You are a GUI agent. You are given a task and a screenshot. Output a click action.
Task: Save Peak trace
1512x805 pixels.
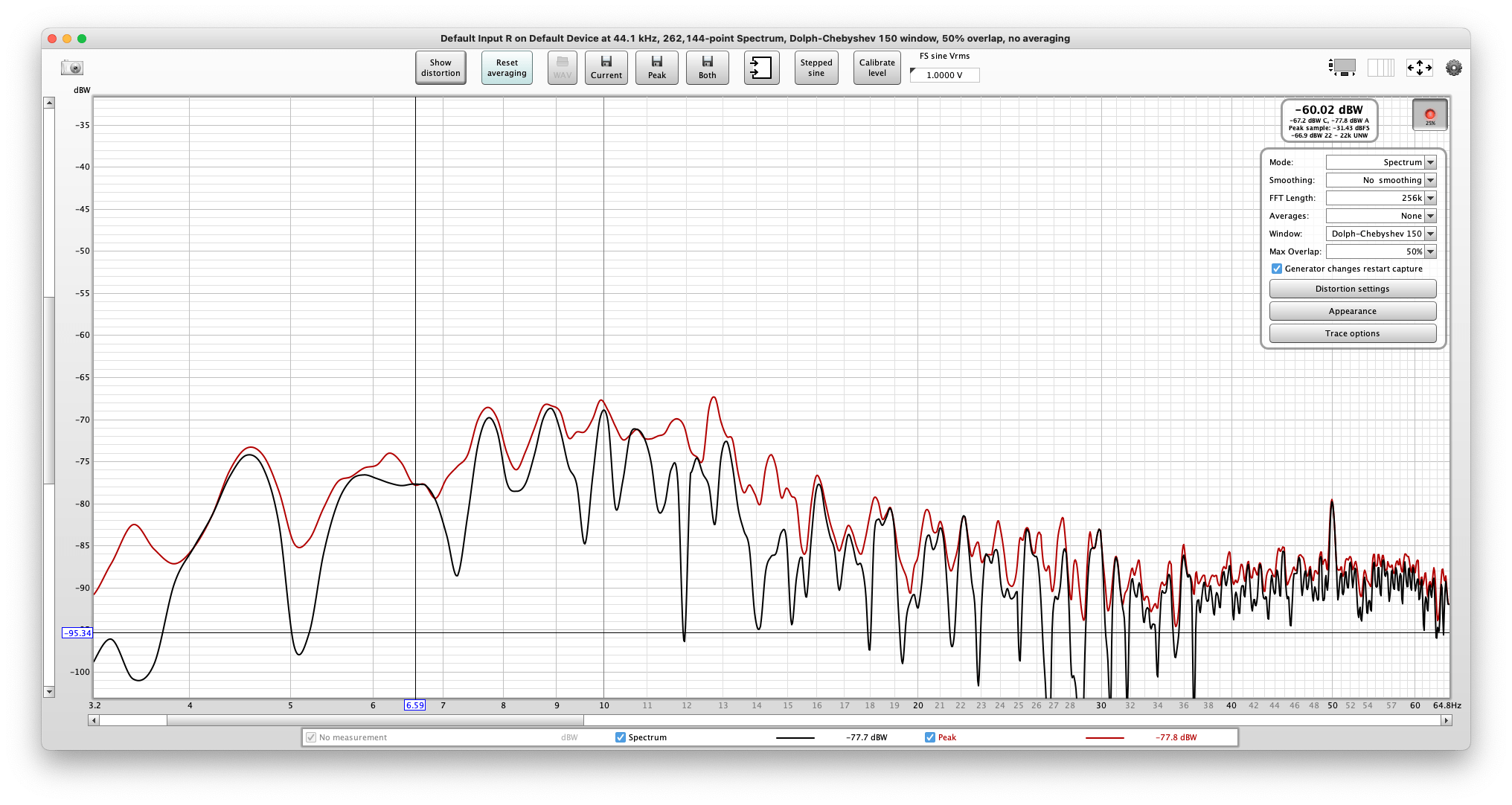pyautogui.click(x=657, y=68)
